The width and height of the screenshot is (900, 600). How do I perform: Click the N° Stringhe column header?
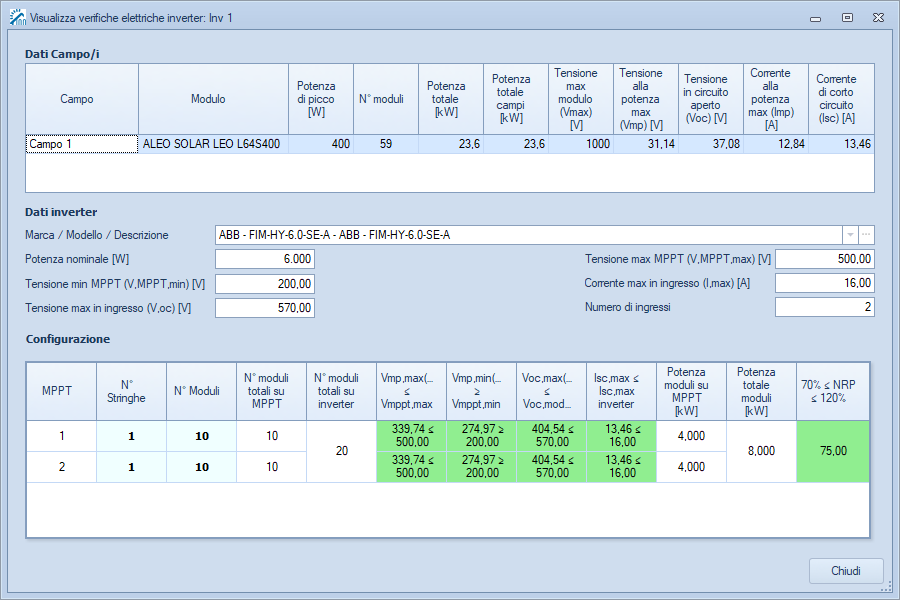coord(131,392)
